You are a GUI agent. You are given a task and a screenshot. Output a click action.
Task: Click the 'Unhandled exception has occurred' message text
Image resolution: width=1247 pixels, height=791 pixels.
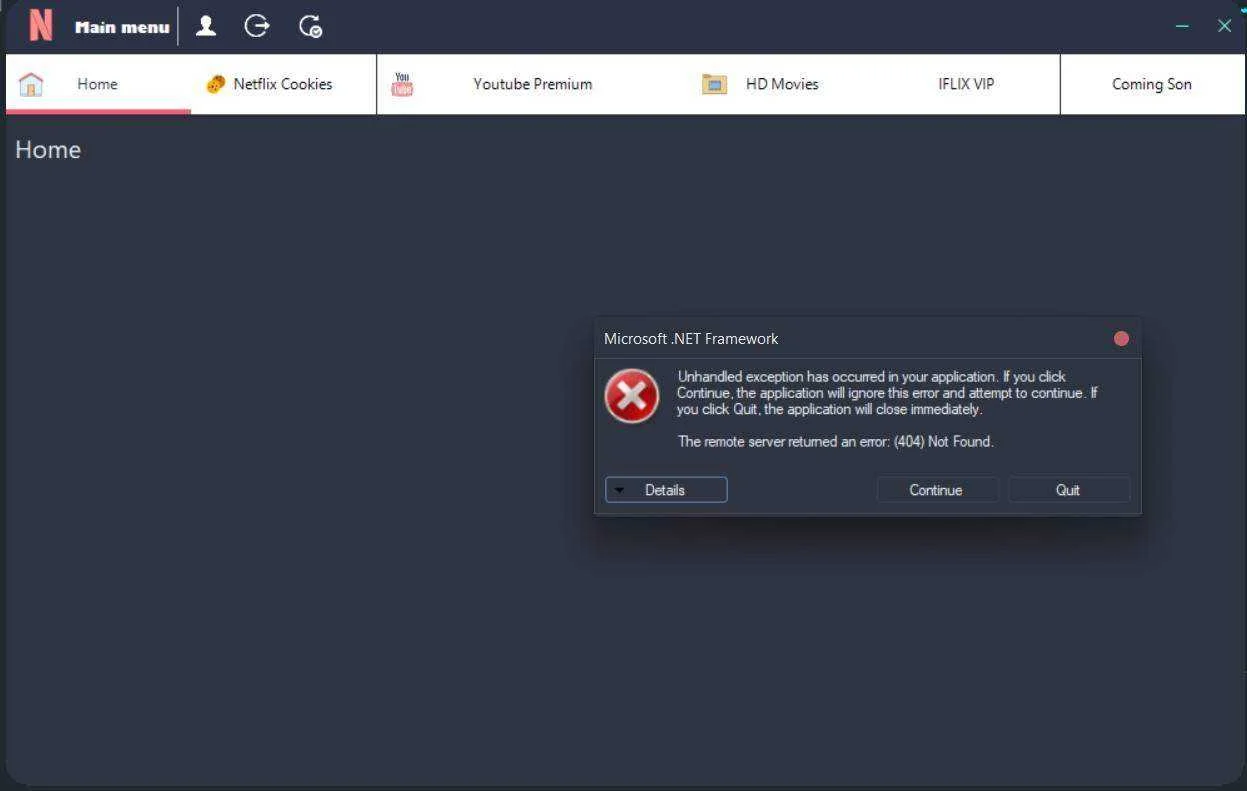(x=887, y=393)
